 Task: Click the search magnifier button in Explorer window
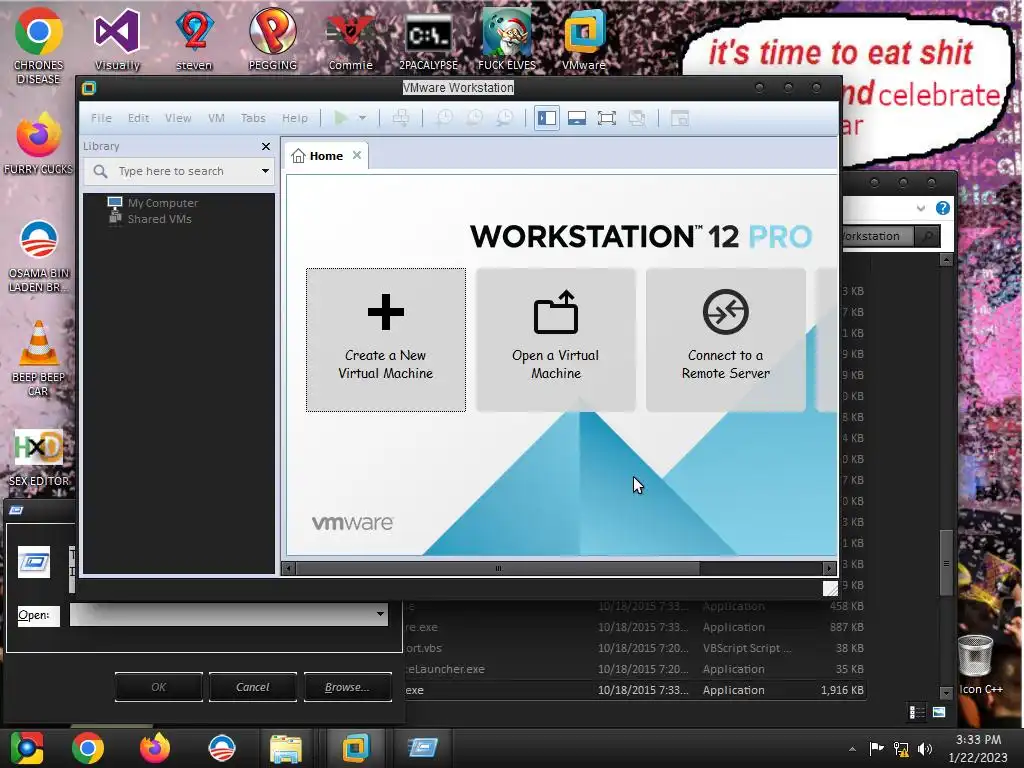pyautogui.click(x=927, y=236)
